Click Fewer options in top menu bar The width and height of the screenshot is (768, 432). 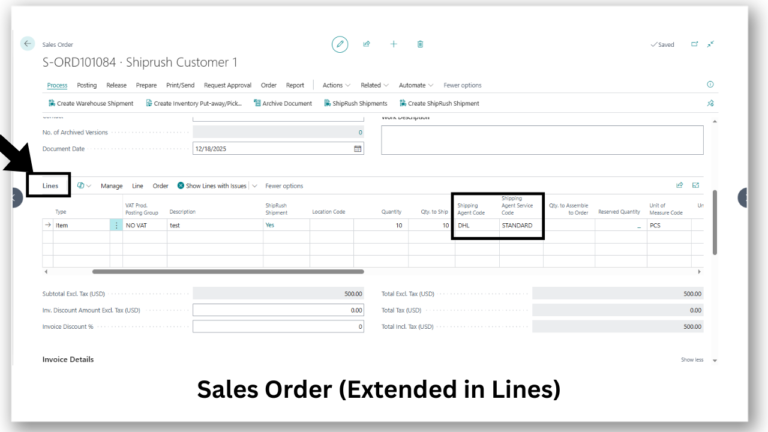pos(462,85)
